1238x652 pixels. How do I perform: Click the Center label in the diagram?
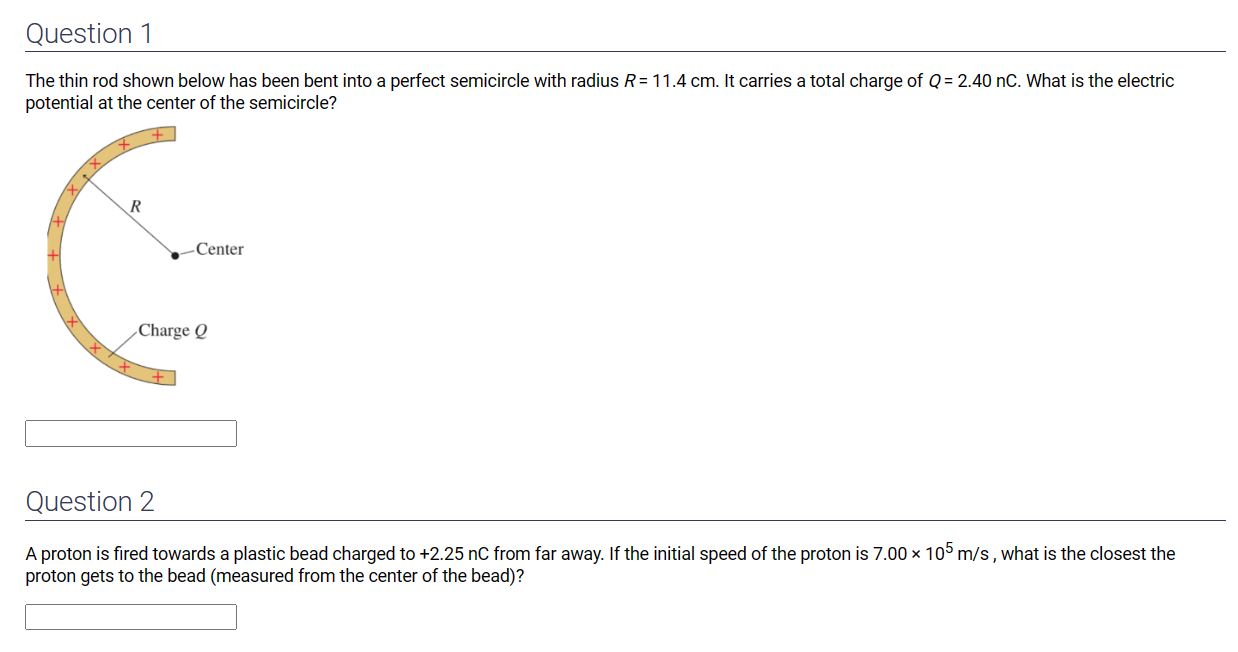tap(218, 249)
